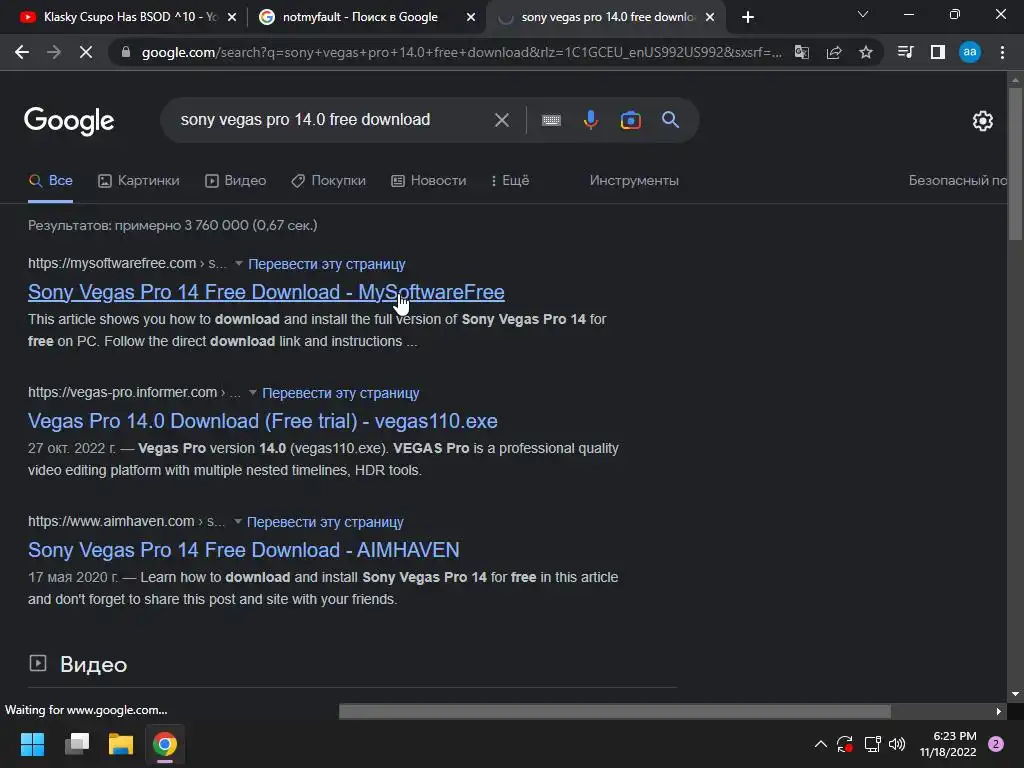Expand the vegas-pro.informer.com result options arrow
This screenshot has height=768, width=1024.
pos(252,393)
